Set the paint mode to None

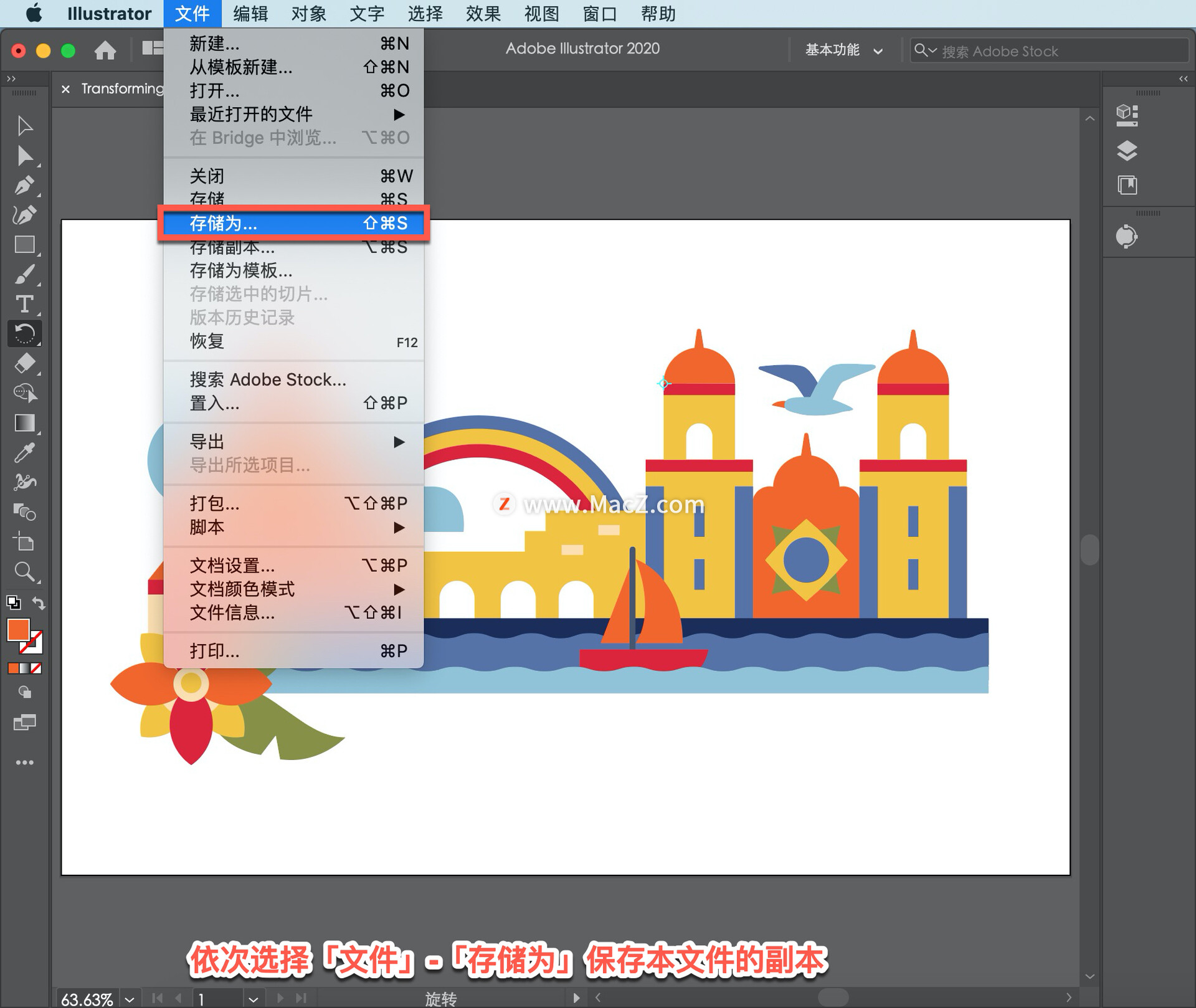tap(37, 668)
